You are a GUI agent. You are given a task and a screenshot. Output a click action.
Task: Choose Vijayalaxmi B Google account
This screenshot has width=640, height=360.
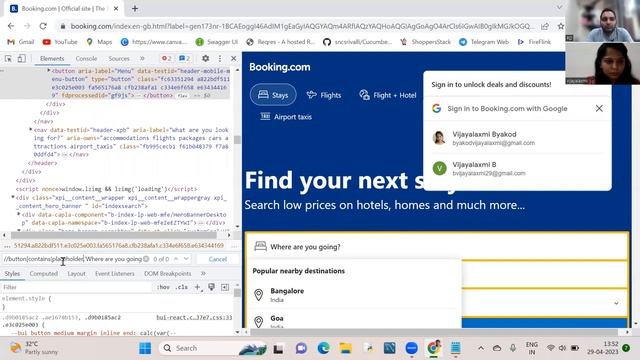517,168
